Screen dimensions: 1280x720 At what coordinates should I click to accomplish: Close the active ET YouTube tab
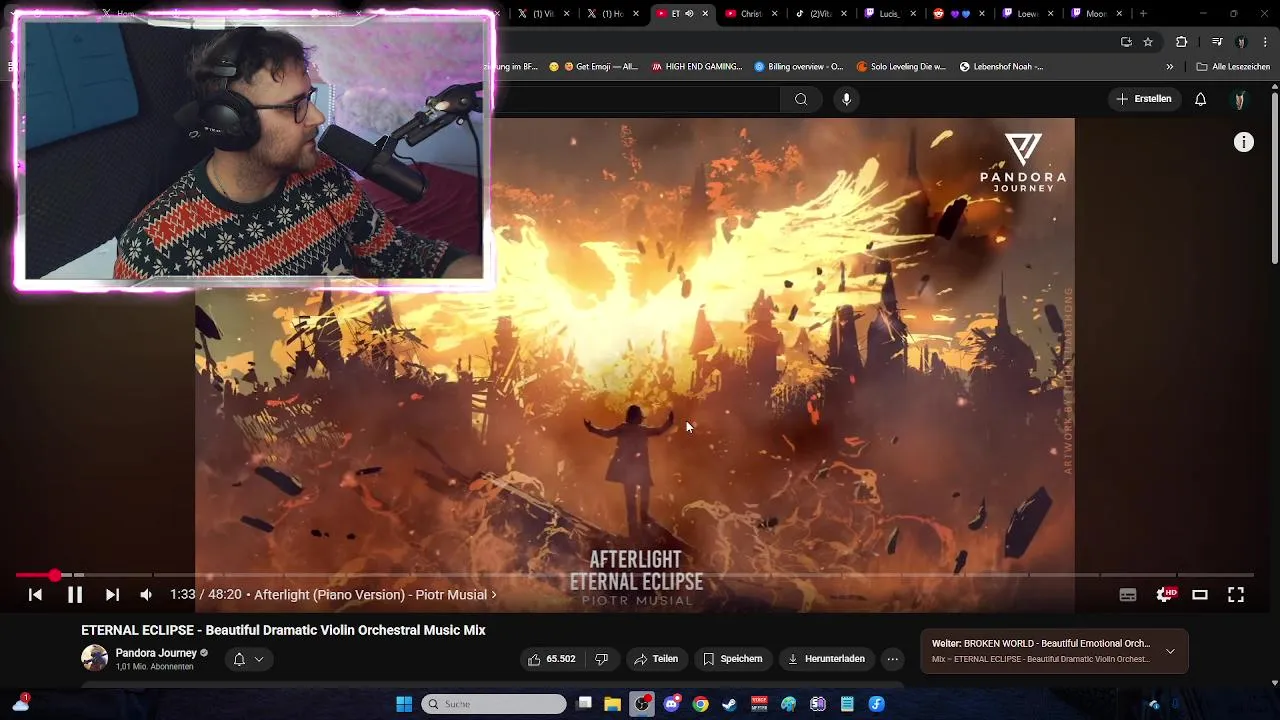705,13
